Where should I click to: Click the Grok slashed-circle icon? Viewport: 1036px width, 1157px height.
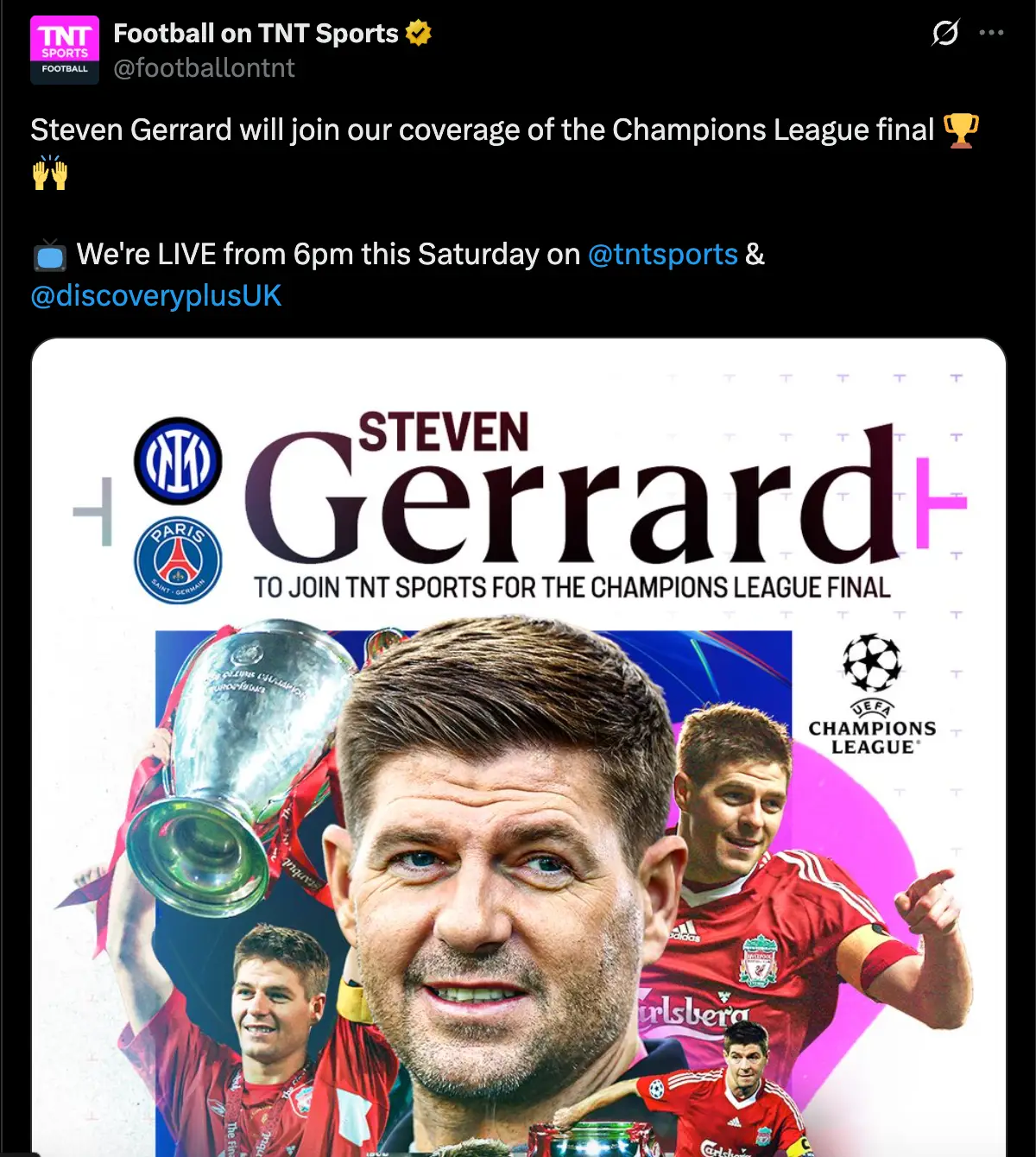(945, 33)
